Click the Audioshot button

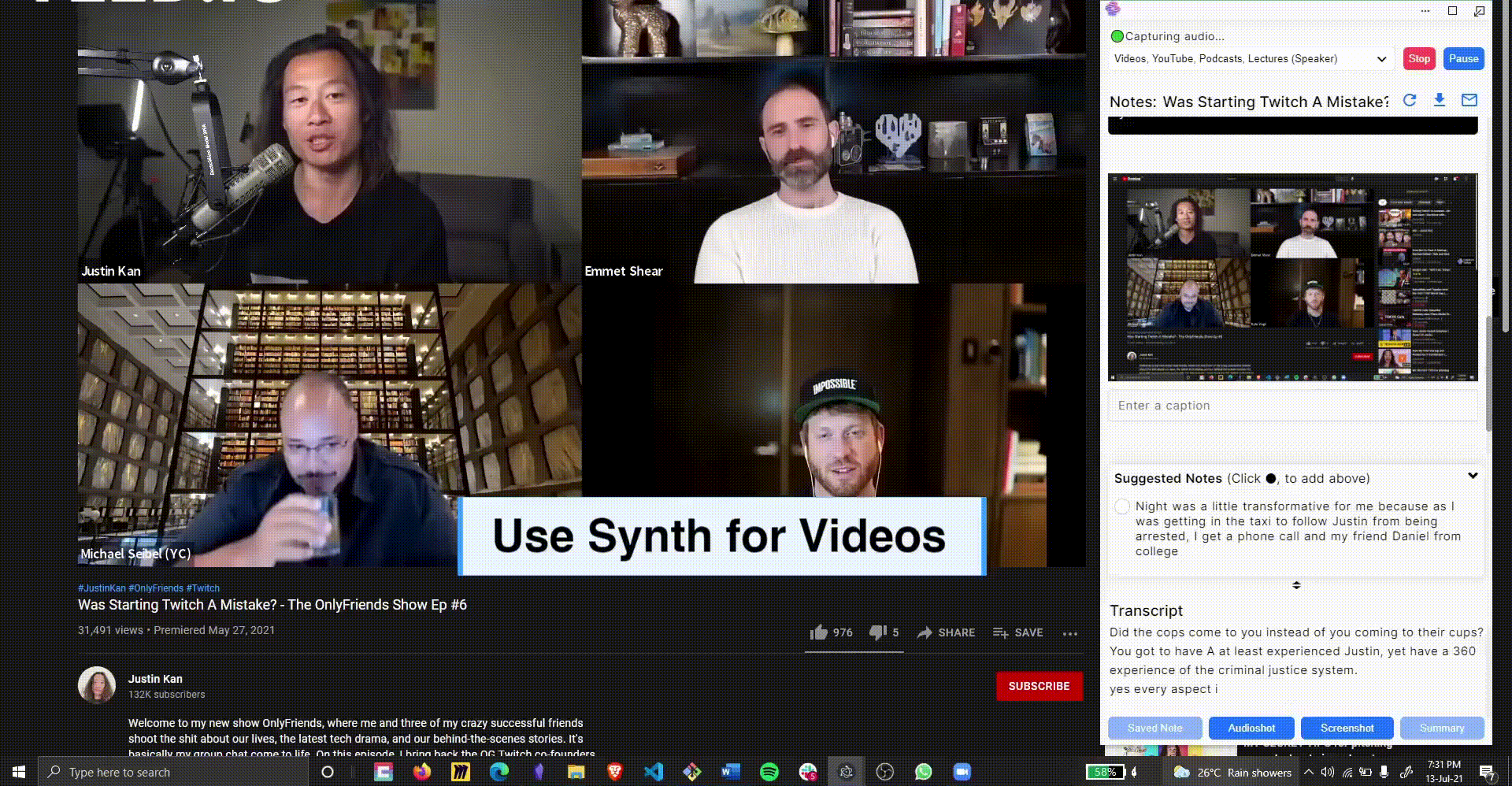[x=1251, y=728]
